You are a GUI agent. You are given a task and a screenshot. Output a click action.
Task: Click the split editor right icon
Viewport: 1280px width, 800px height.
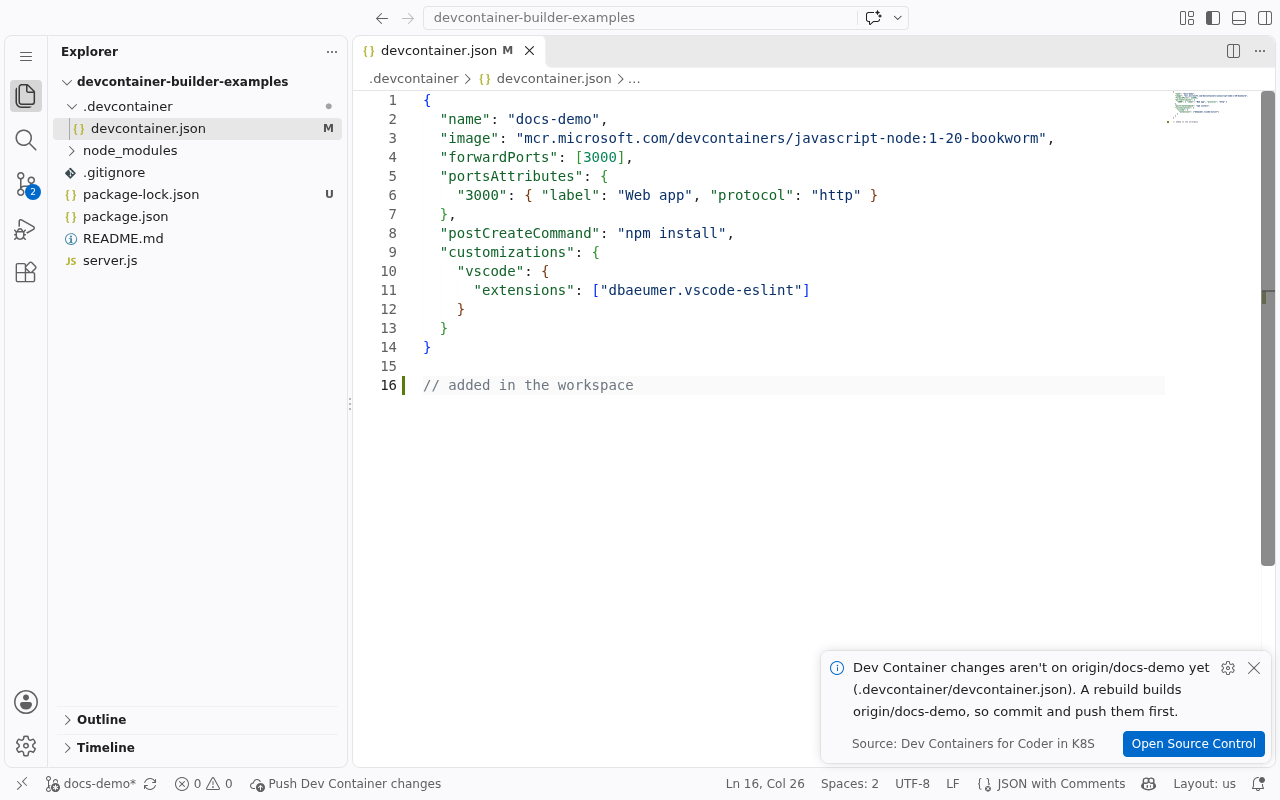point(1234,51)
